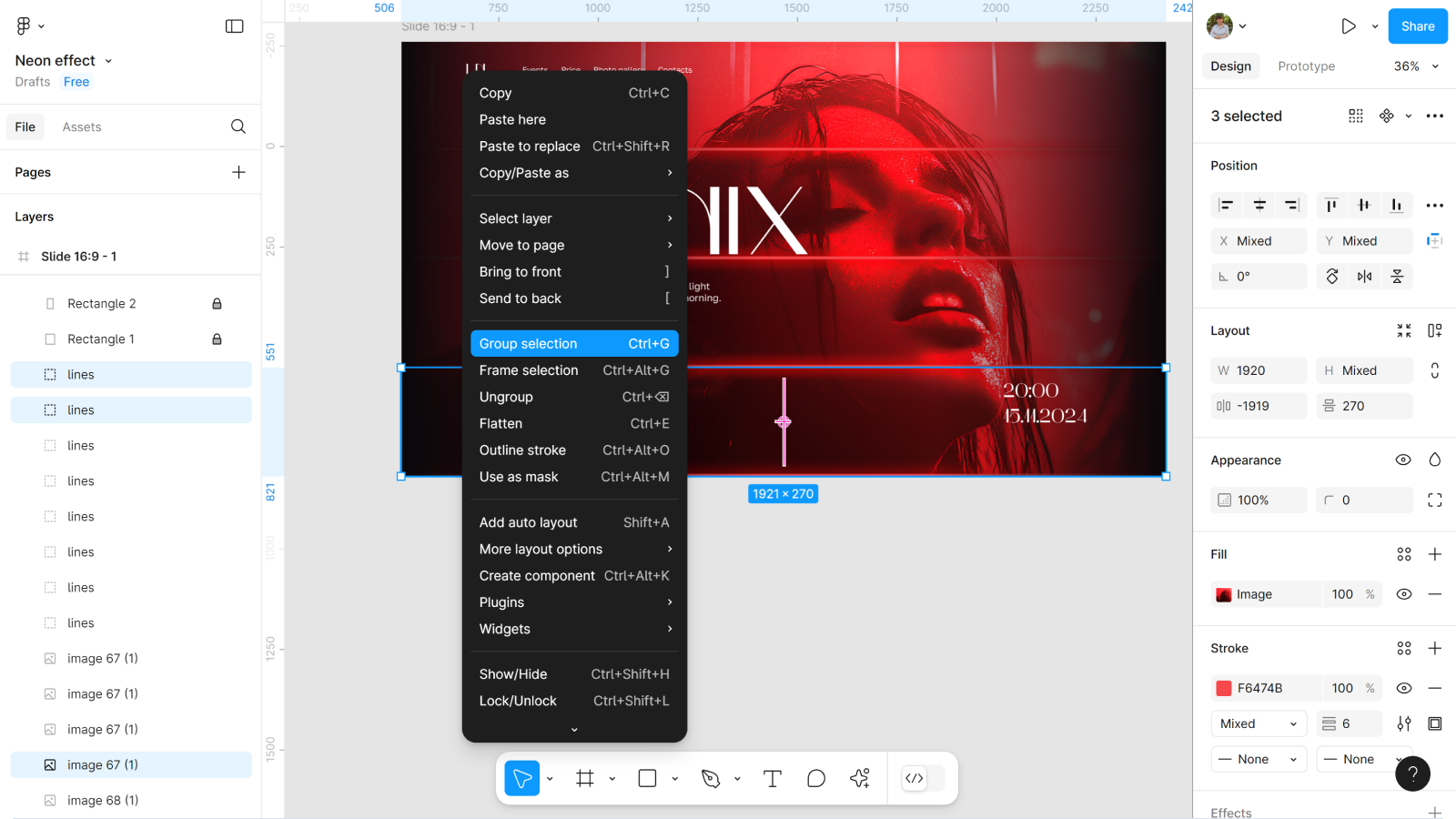Select the Text tool
Image resolution: width=1456 pixels, height=819 pixels.
tap(773, 778)
